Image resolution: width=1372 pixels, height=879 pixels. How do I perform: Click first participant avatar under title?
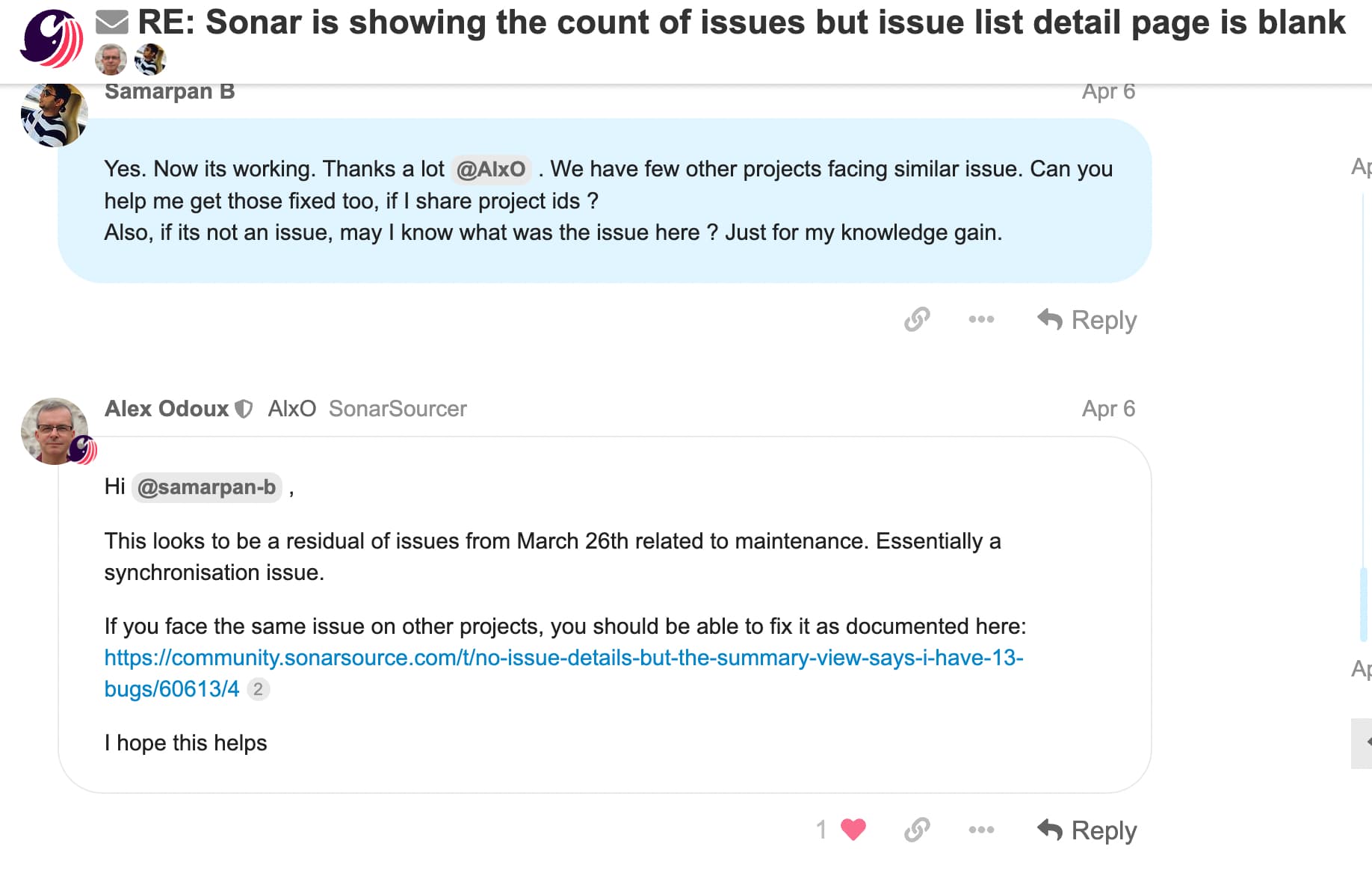[x=111, y=60]
